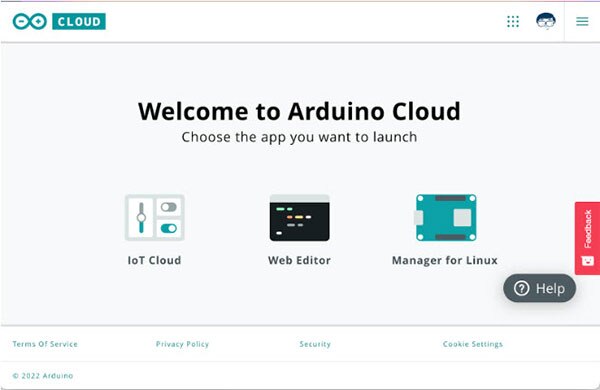600x390 pixels.
Task: Open the Terms Of Service link
Action: tap(45, 344)
